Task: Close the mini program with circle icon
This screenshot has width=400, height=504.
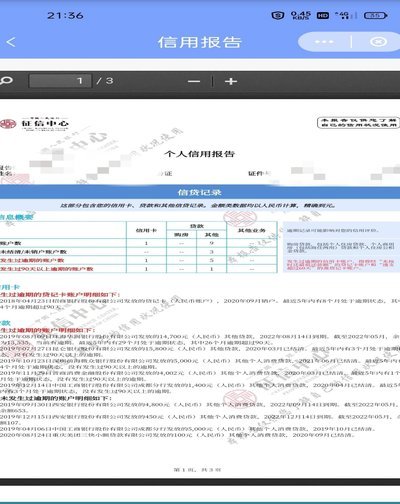Action: click(379, 42)
